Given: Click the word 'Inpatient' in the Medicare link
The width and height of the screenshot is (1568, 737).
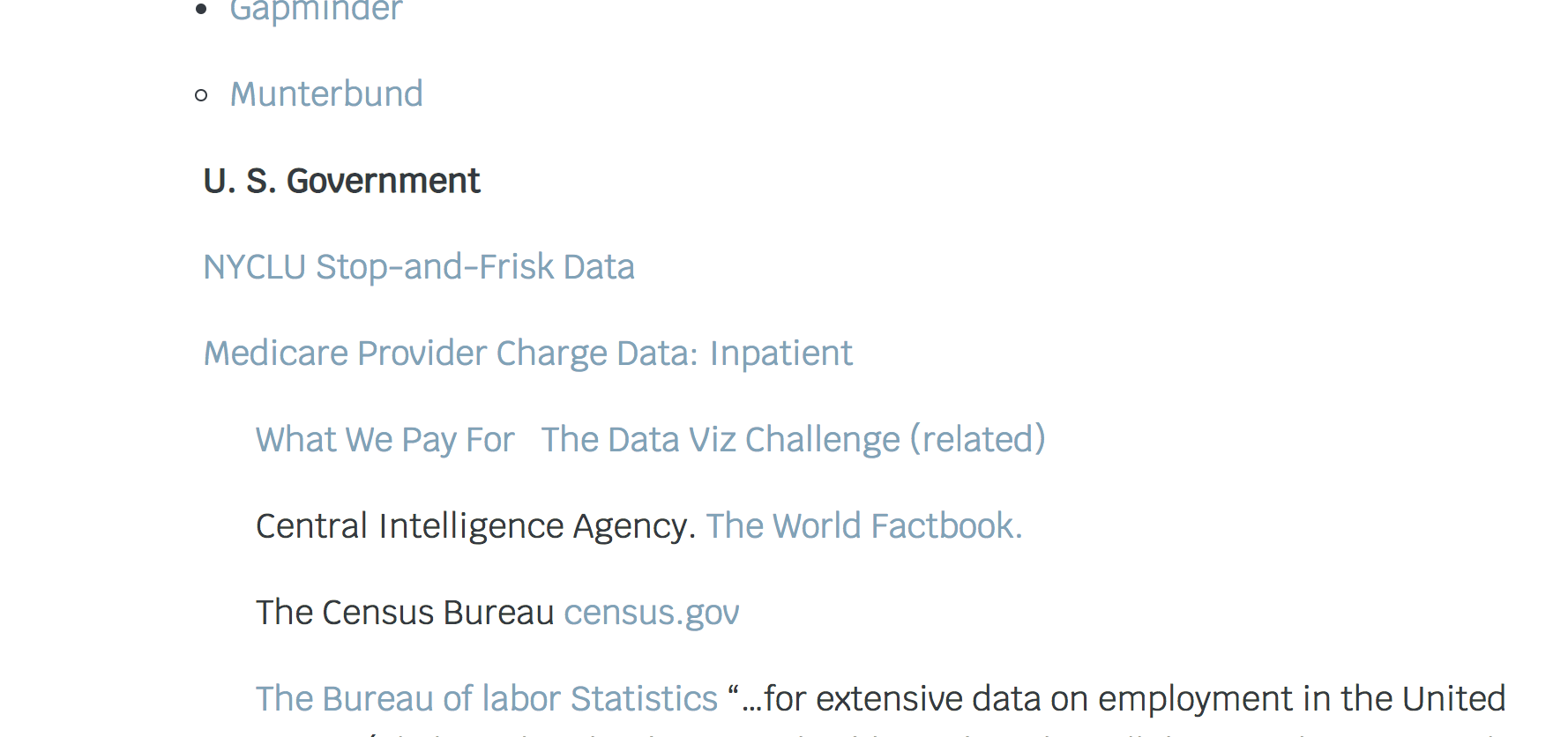Looking at the screenshot, I should pyautogui.click(x=781, y=354).
